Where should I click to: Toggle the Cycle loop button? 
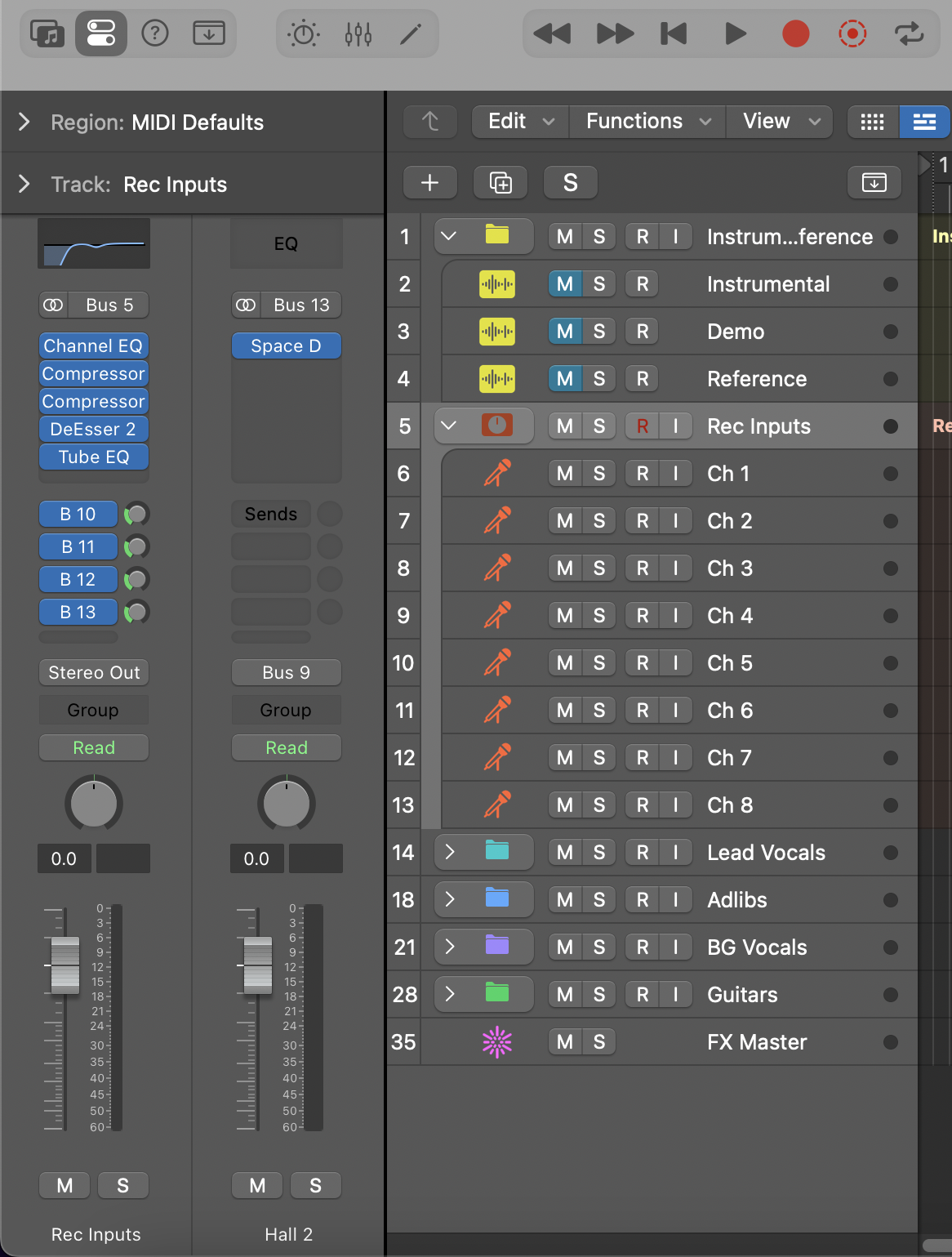pyautogui.click(x=908, y=33)
